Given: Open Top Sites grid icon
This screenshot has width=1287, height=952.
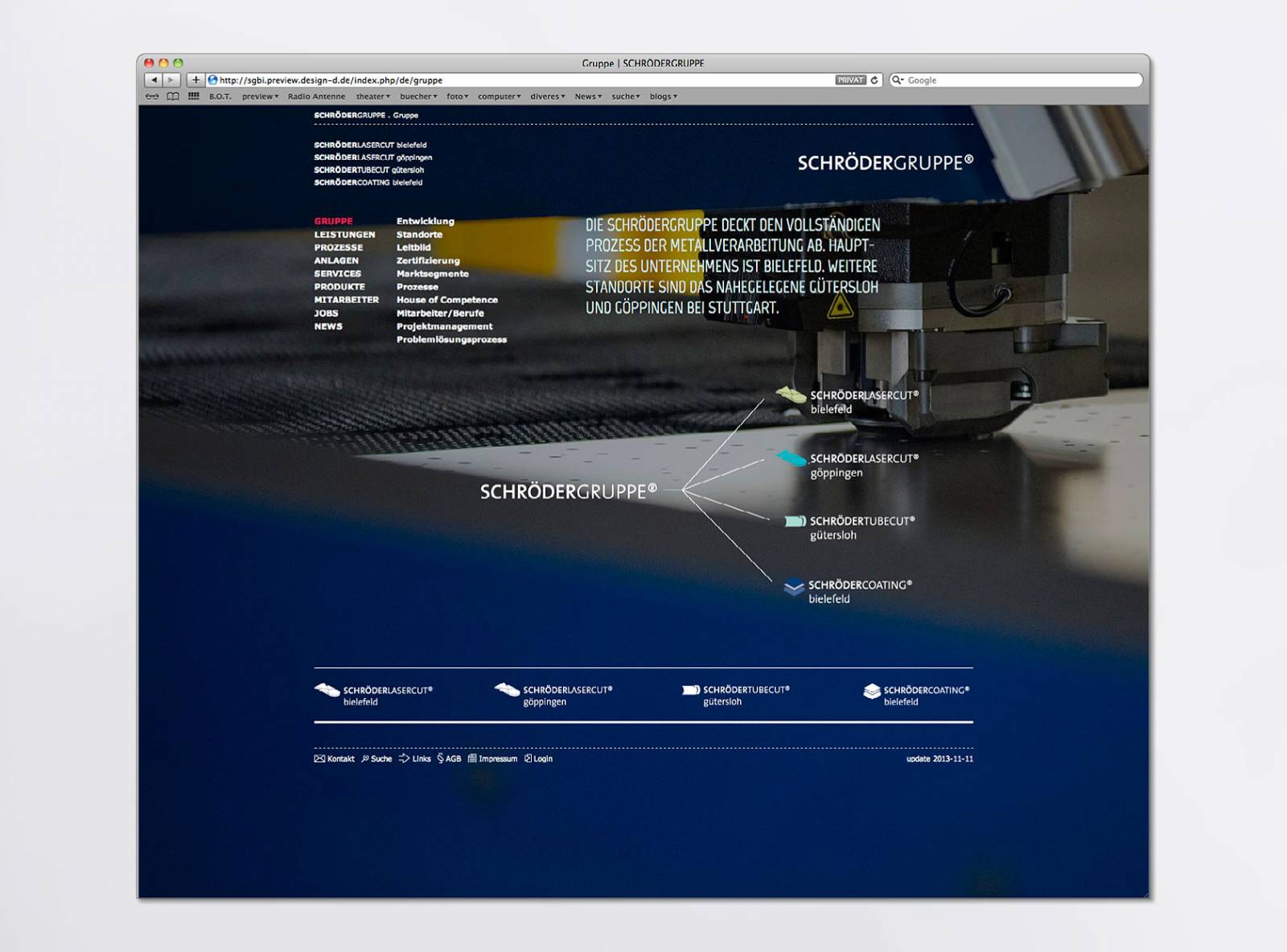Looking at the screenshot, I should 194,96.
